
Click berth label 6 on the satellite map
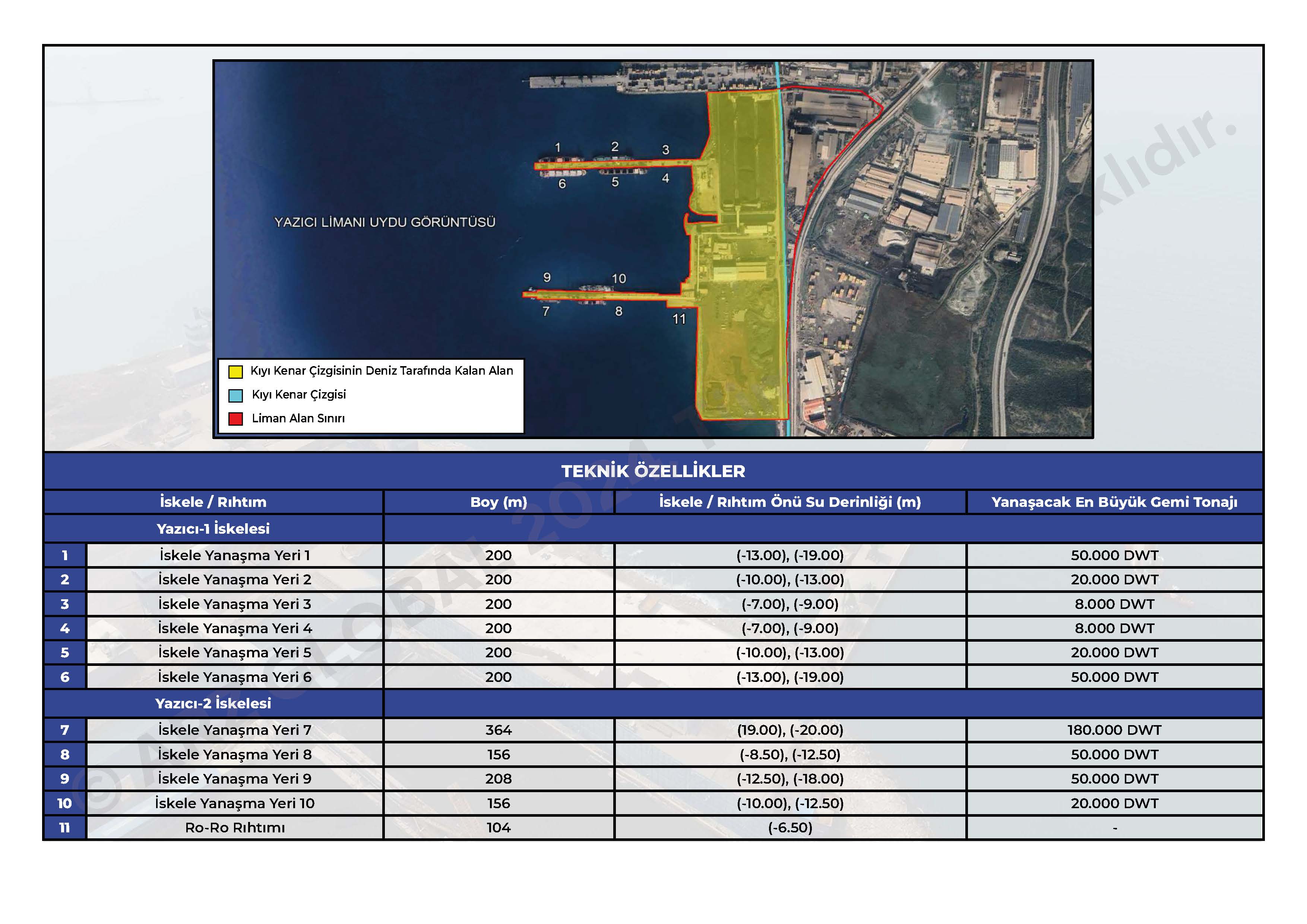point(562,184)
